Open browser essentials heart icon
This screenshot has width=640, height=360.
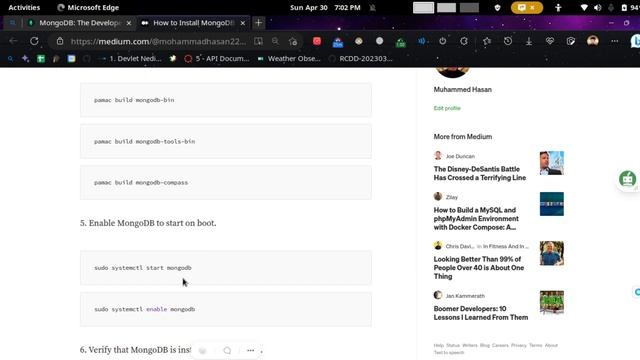[550, 41]
